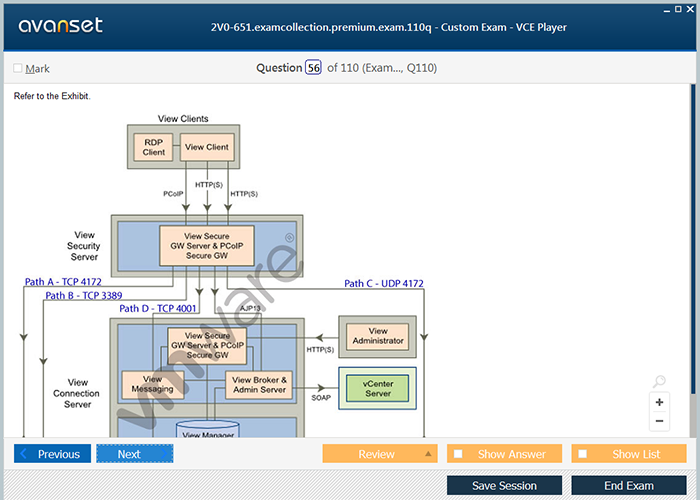Click the avanset logo
Image resolution: width=700 pixels, height=500 pixels.
[x=60, y=25]
